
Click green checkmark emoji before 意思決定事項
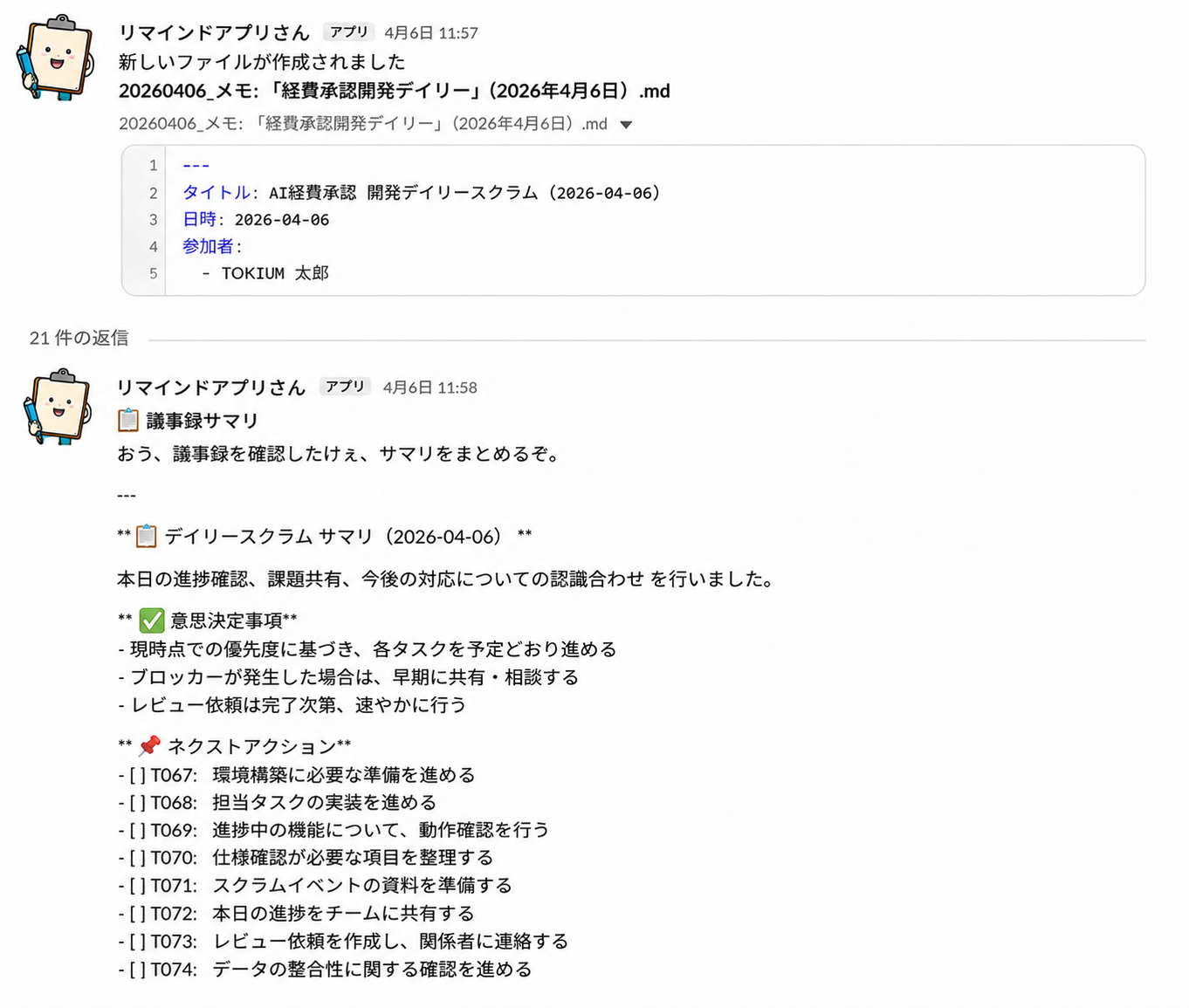[152, 621]
